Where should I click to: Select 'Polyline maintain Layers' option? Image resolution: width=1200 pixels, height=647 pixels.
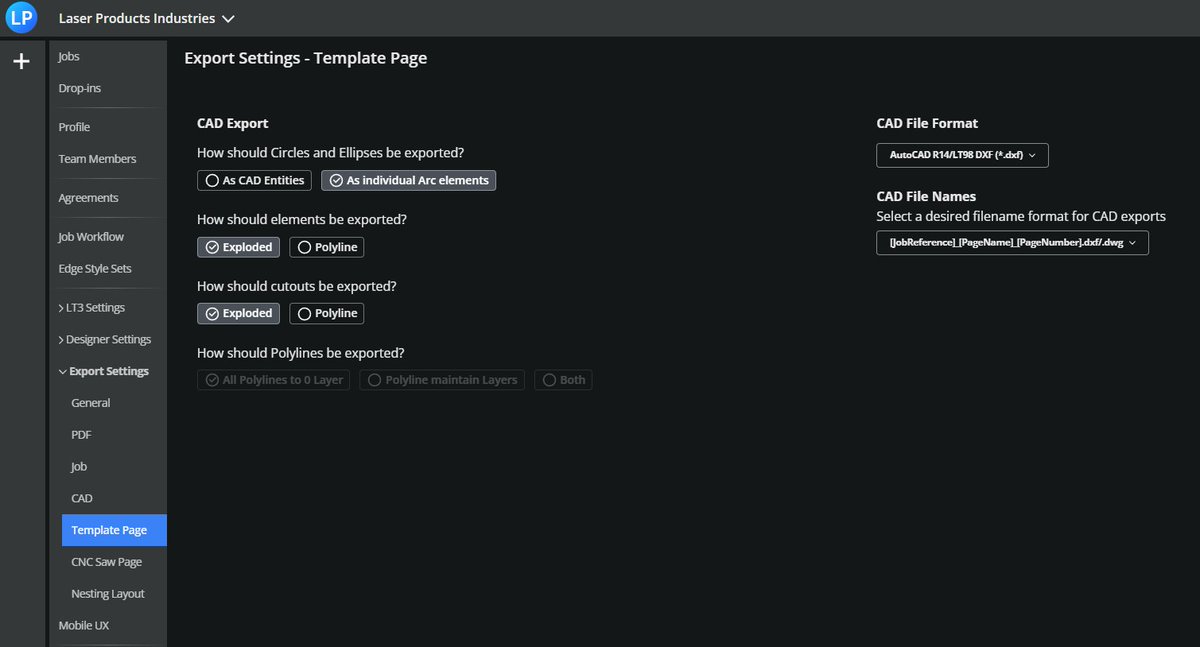coord(442,380)
